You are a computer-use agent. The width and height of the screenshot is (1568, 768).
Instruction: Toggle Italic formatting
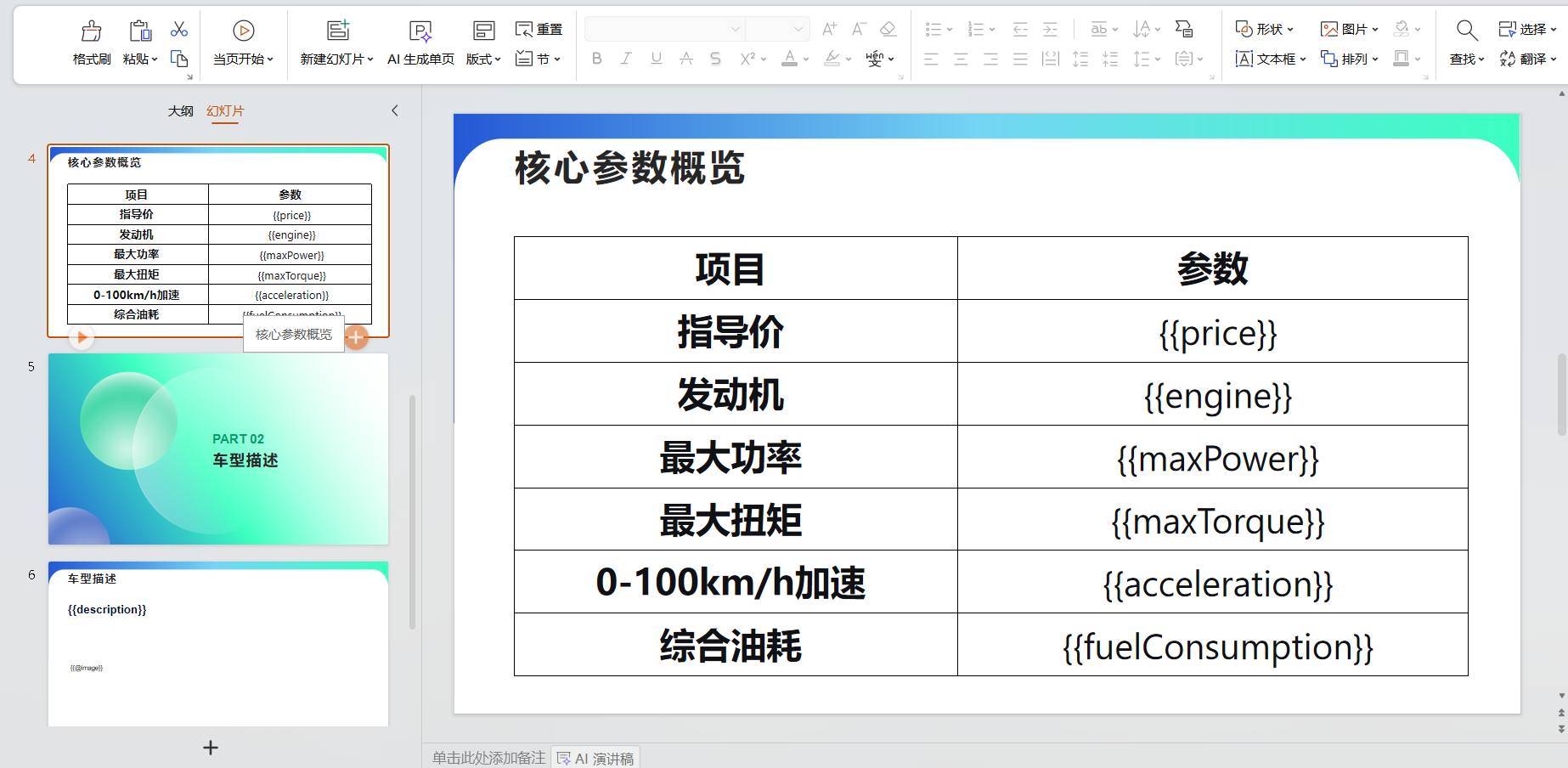pos(626,59)
